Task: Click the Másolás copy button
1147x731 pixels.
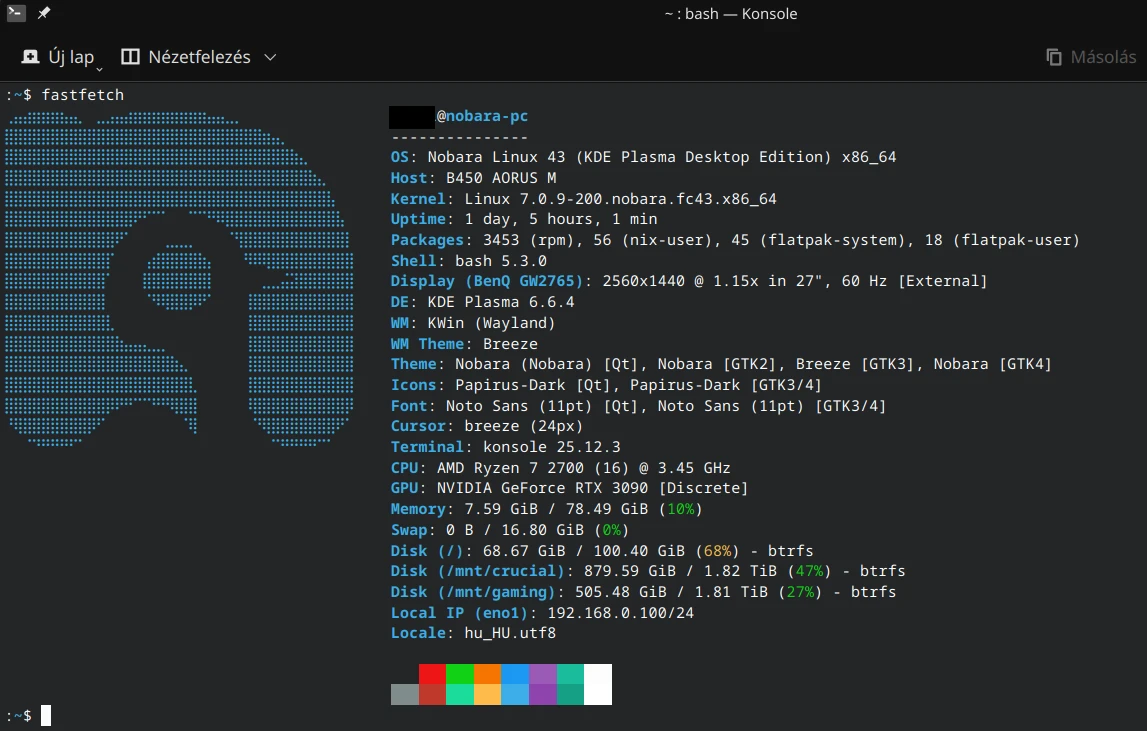Action: pos(1091,57)
